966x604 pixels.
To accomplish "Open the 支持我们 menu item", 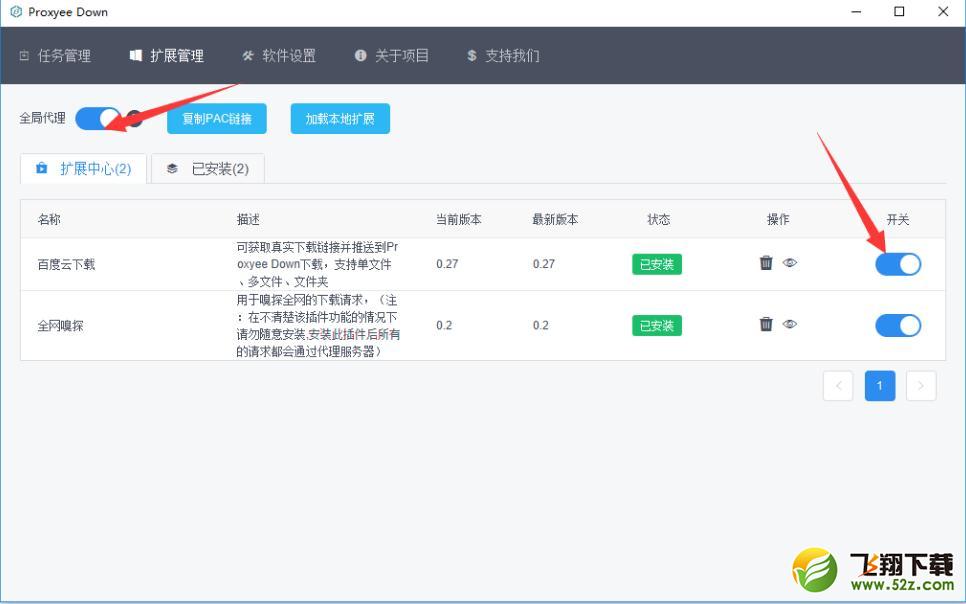I will point(503,56).
